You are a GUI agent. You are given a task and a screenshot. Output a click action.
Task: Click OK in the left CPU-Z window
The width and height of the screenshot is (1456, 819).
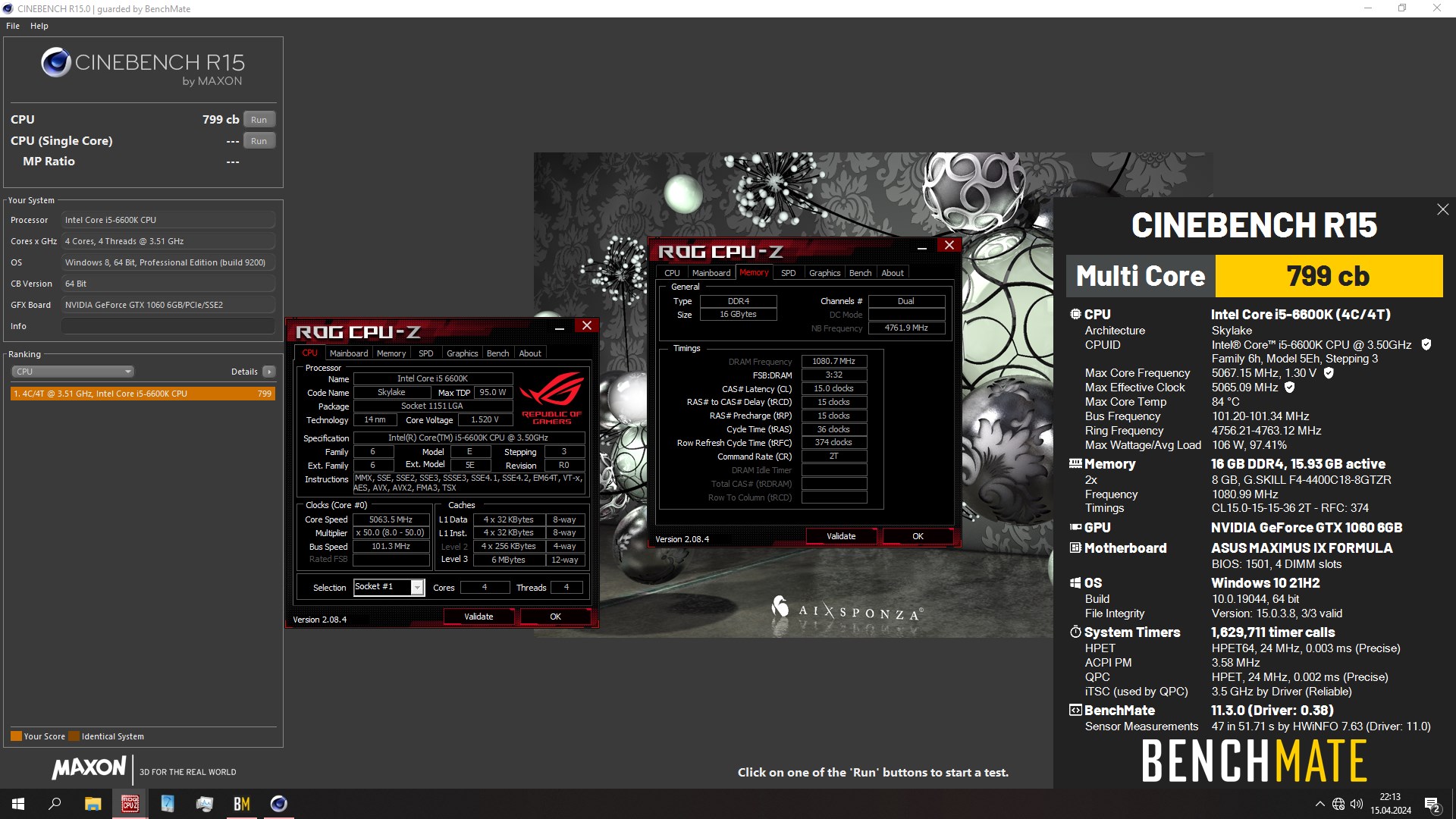(x=555, y=617)
